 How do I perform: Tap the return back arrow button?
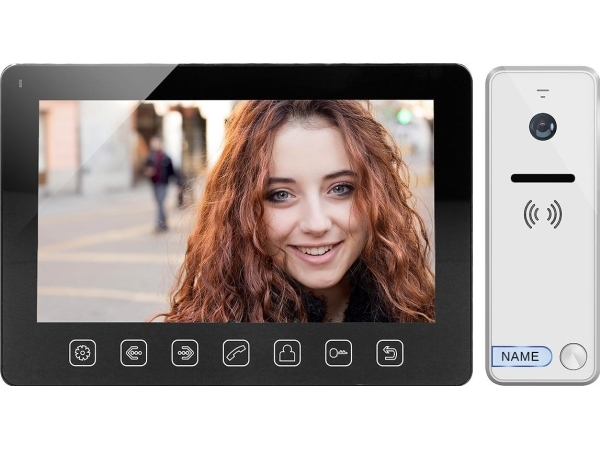click(x=389, y=353)
